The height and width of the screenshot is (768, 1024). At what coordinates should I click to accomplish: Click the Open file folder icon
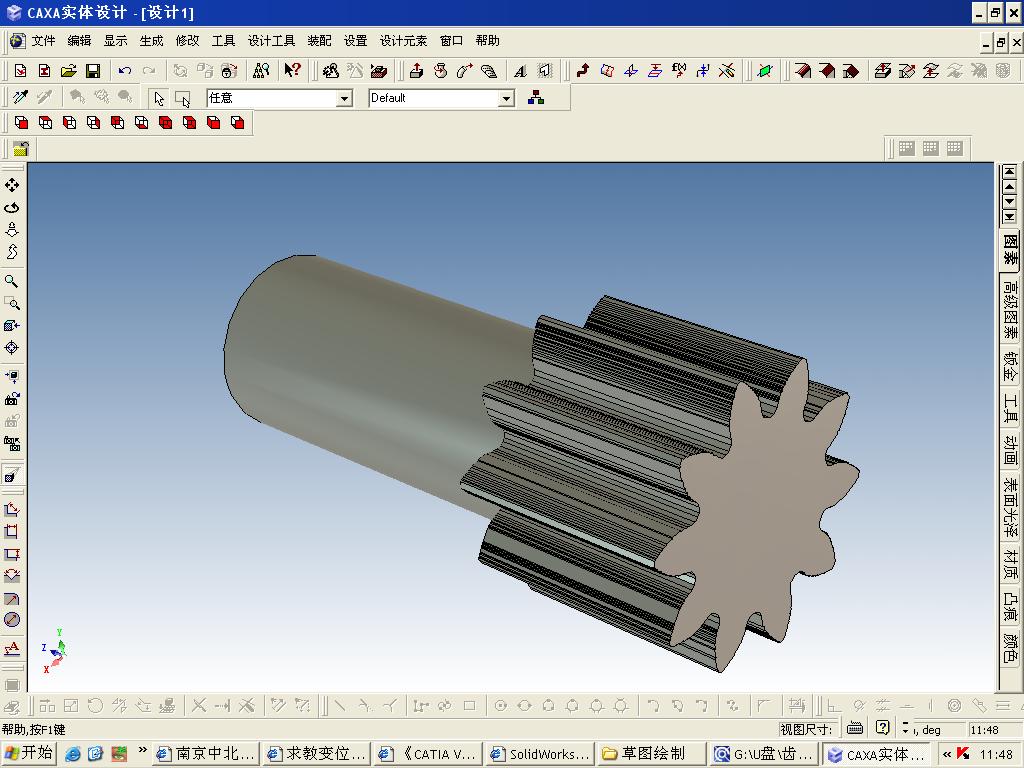(x=69, y=71)
